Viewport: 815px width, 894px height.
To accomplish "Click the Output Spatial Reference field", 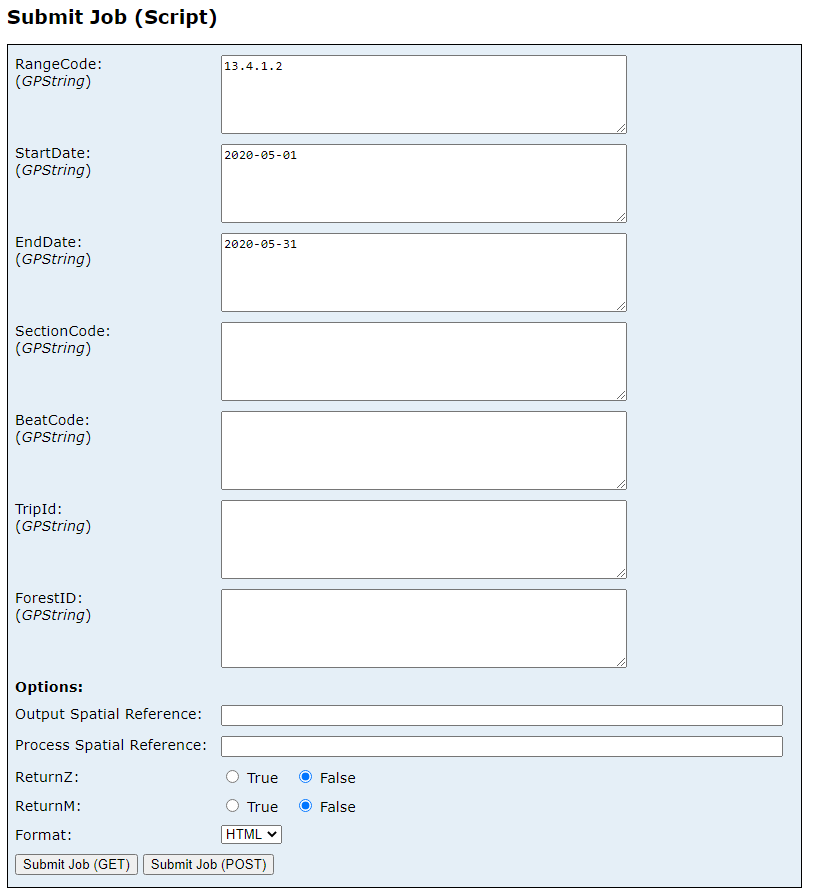I will pyautogui.click(x=500, y=715).
